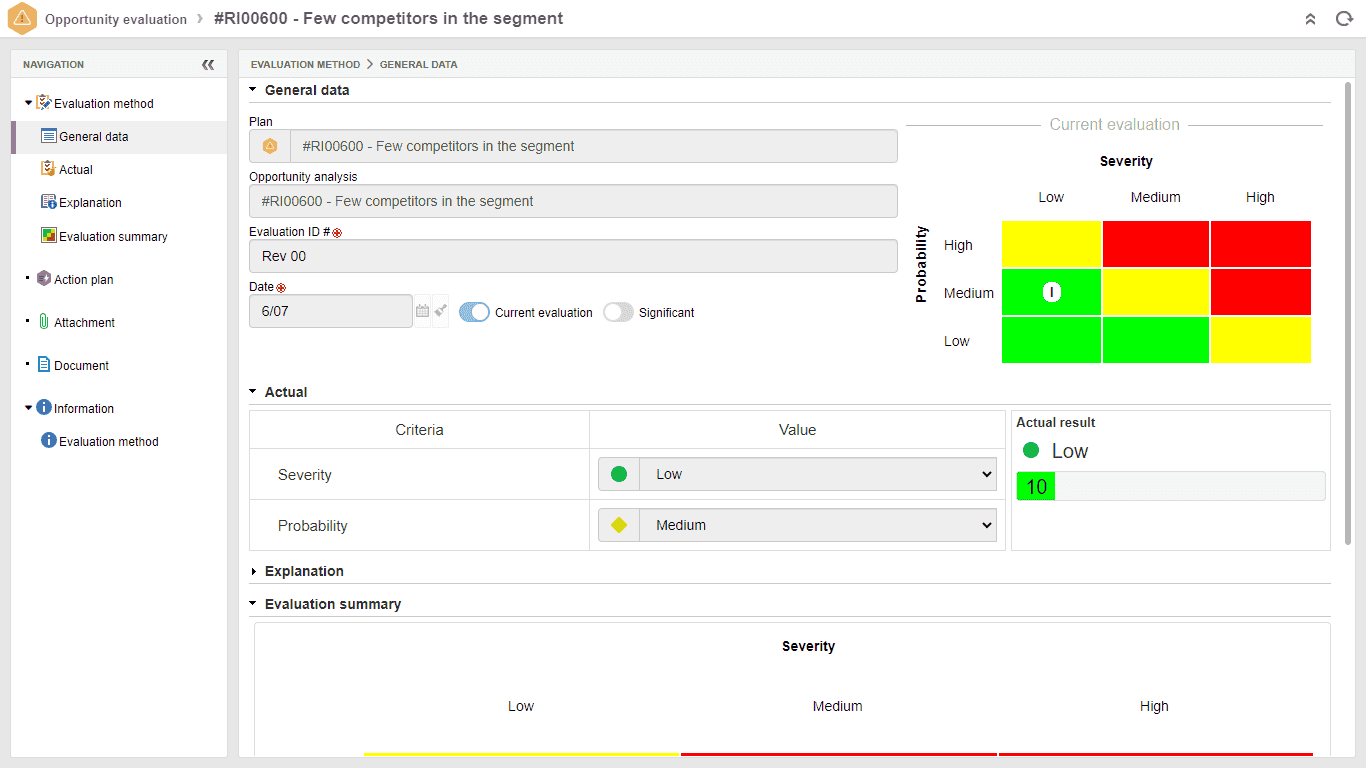Collapse the Information tree node arrow
1366x768 pixels.
pyautogui.click(x=28, y=408)
